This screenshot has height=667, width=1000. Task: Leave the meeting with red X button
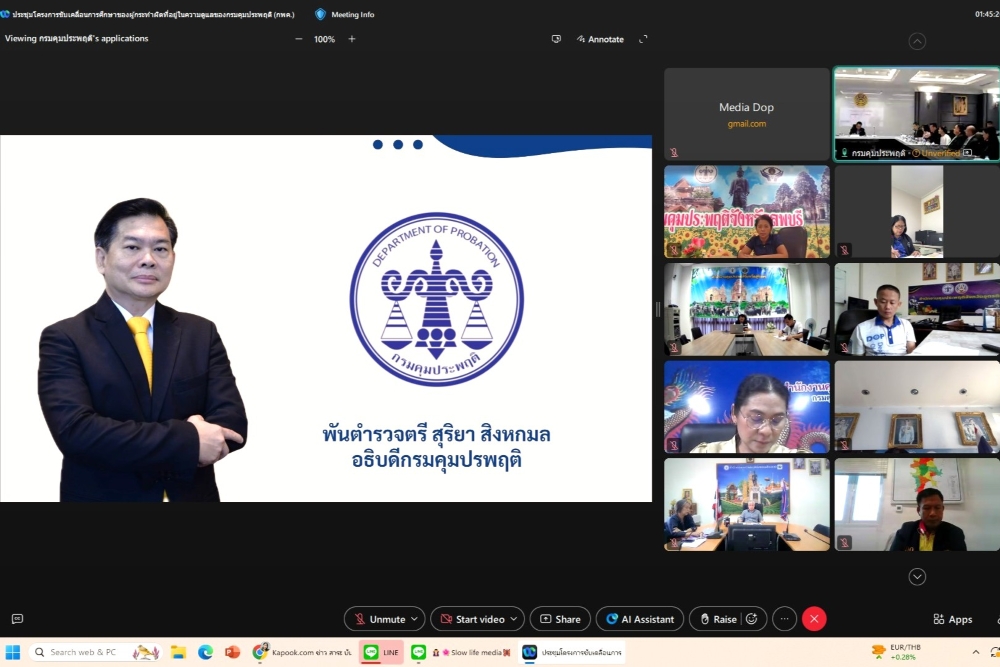tap(814, 619)
